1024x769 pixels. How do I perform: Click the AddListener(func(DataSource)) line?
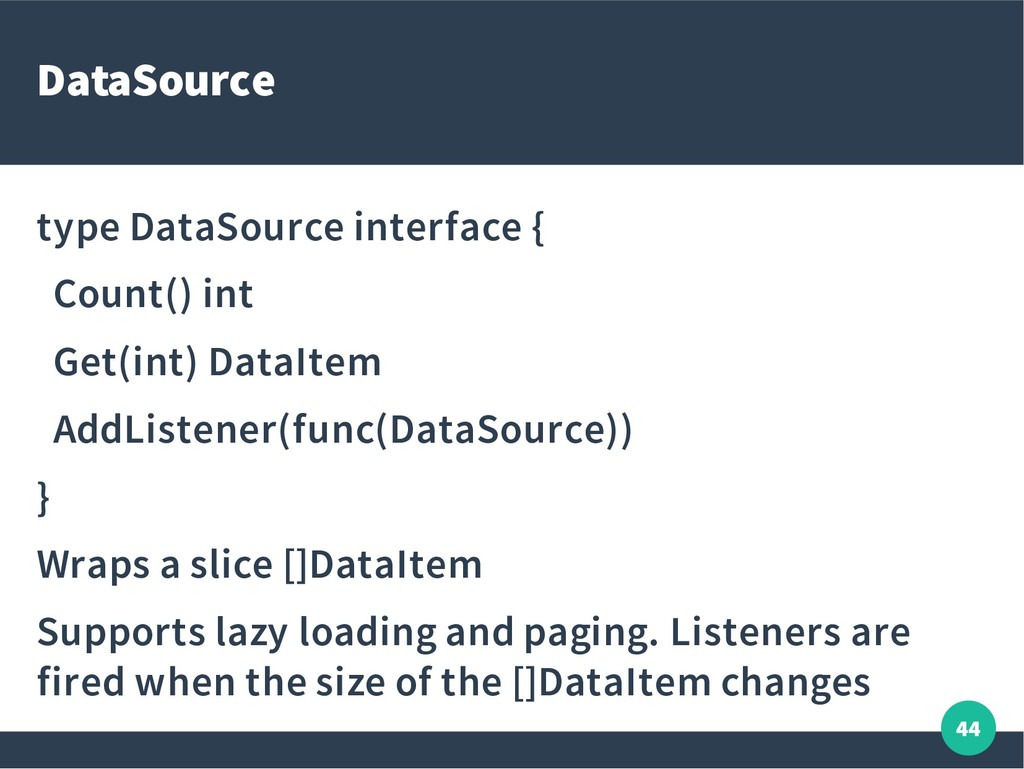pos(343,430)
